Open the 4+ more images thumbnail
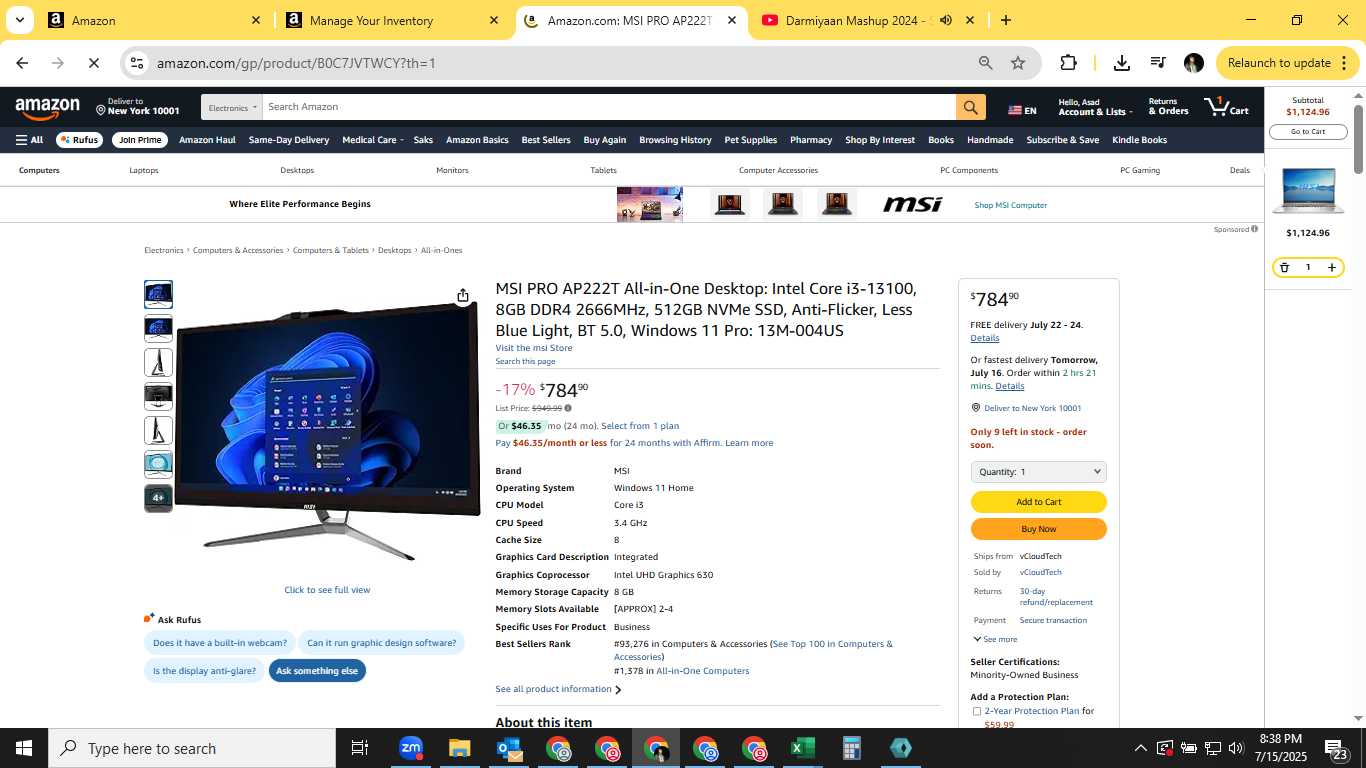 158,498
